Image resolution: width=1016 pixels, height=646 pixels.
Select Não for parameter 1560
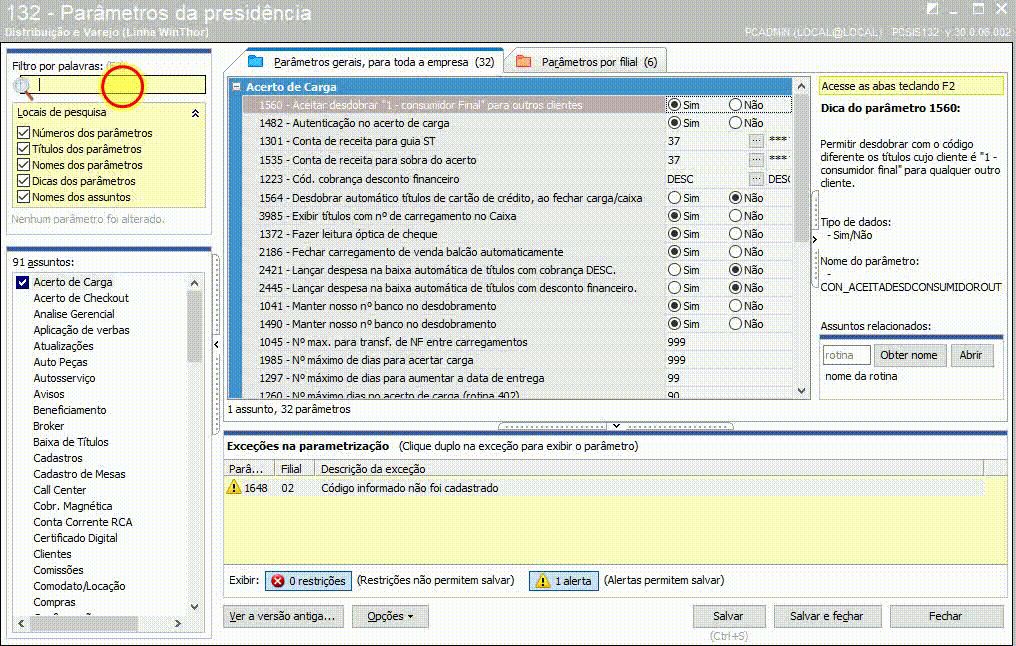(735, 104)
